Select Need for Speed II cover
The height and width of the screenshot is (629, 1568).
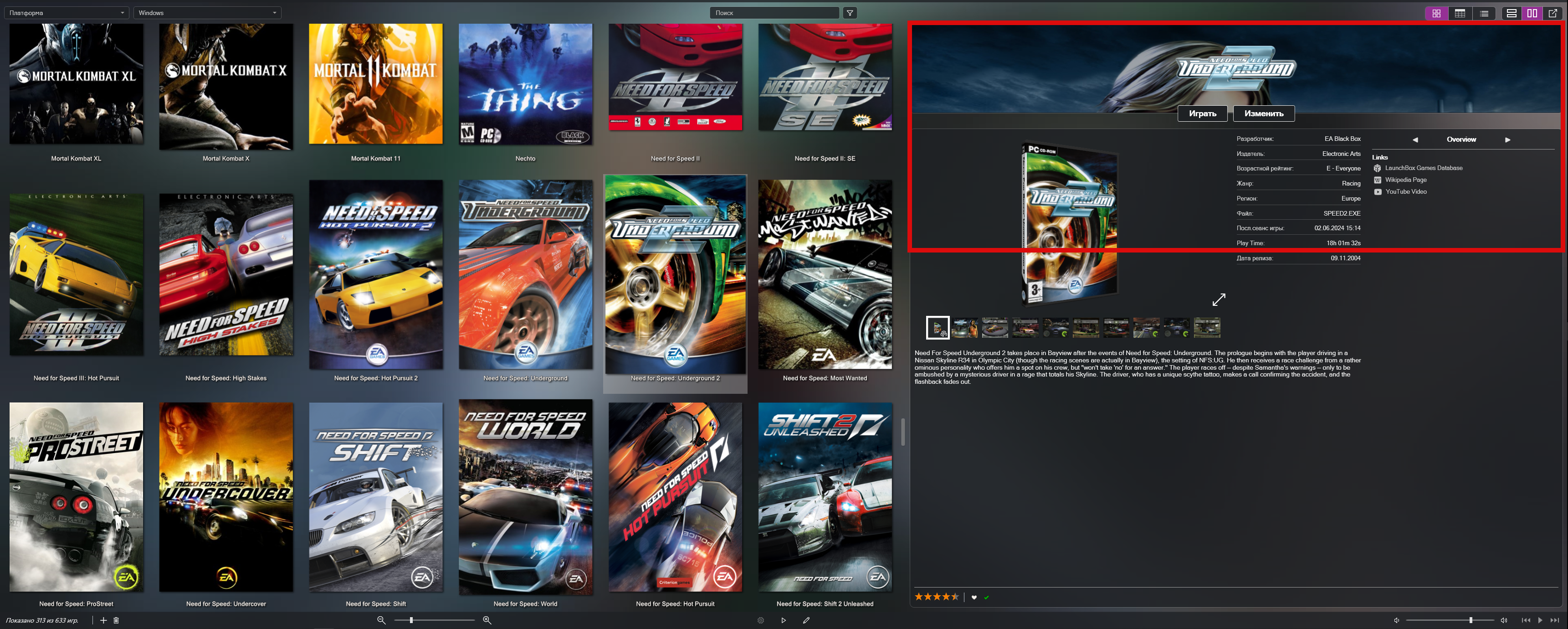(x=675, y=77)
